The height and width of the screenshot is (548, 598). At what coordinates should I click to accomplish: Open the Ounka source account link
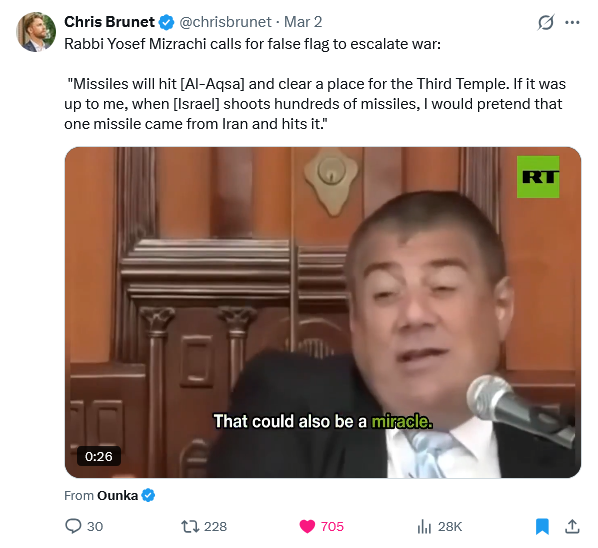coord(117,495)
